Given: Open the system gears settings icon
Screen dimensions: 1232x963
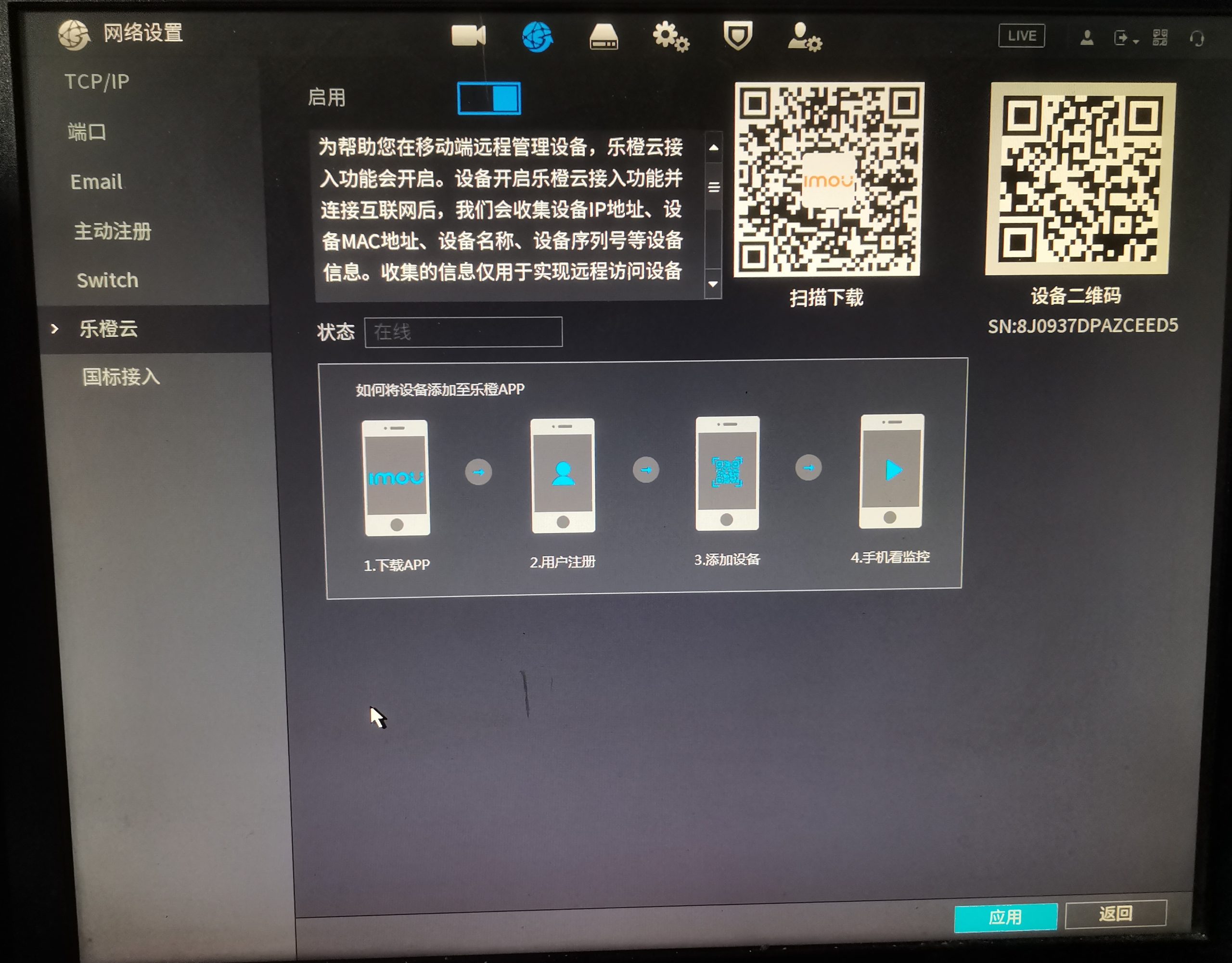Looking at the screenshot, I should (x=670, y=37).
